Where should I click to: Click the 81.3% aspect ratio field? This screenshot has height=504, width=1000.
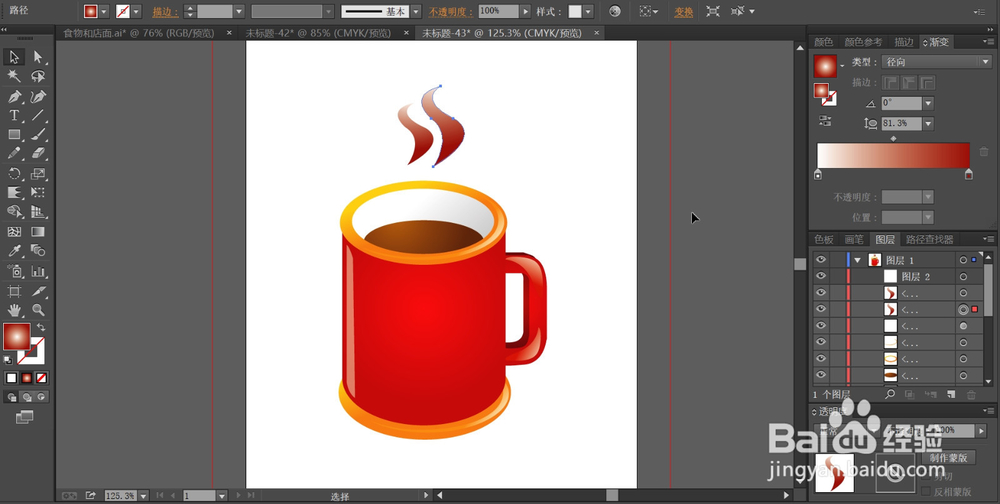pyautogui.click(x=902, y=123)
